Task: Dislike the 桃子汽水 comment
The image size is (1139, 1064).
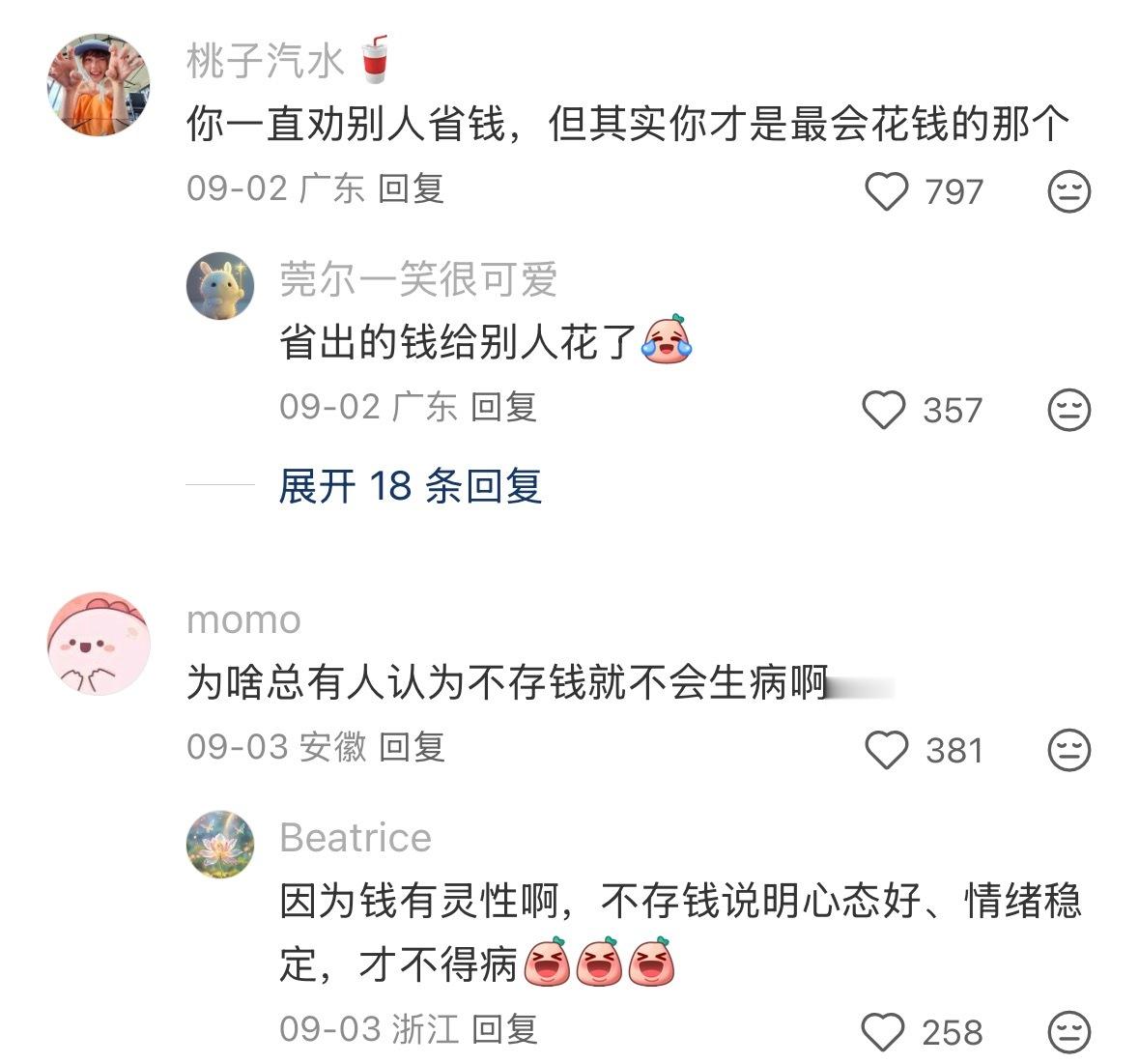Action: coord(1069,192)
